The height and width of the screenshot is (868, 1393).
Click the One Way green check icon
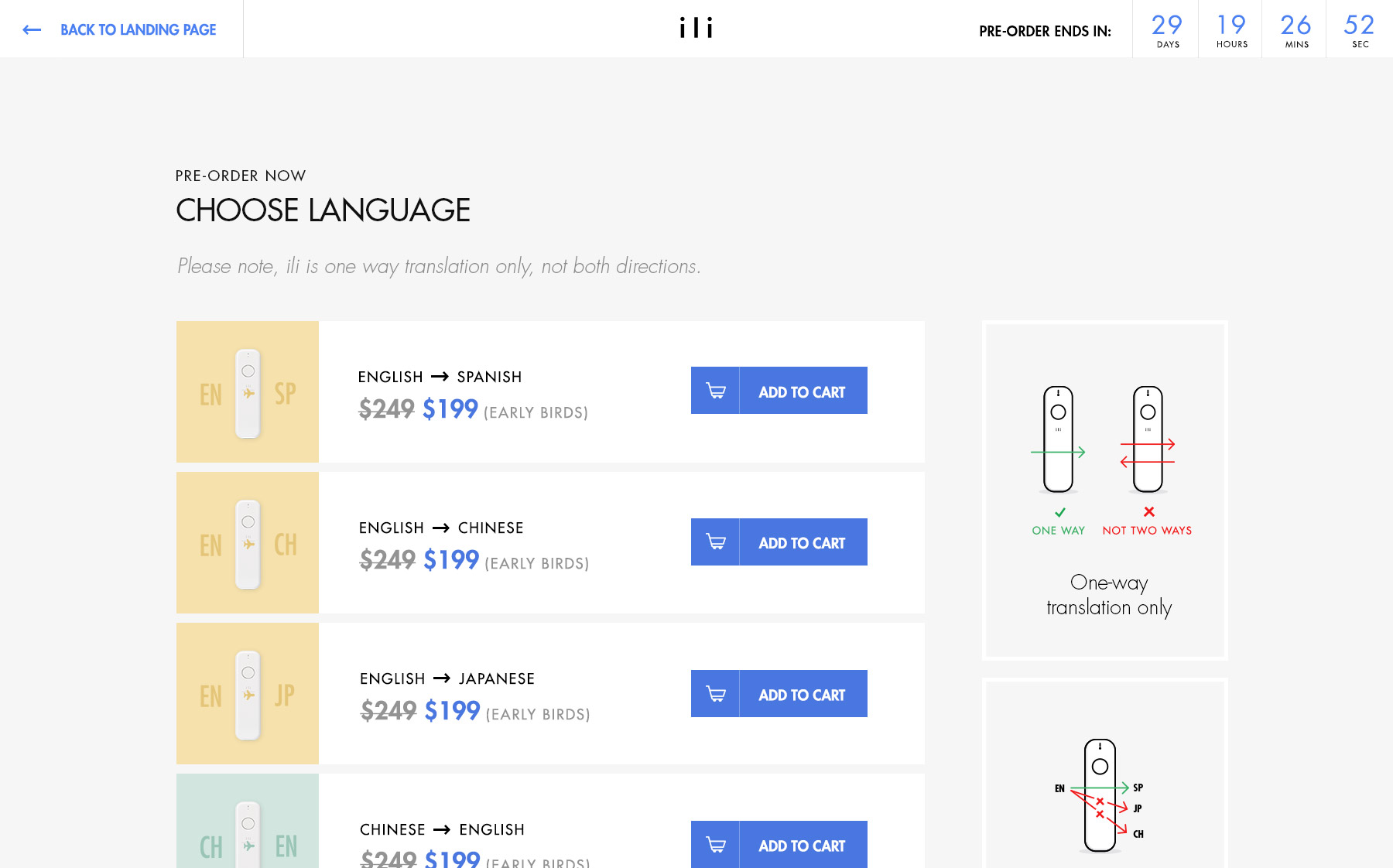tap(1059, 512)
